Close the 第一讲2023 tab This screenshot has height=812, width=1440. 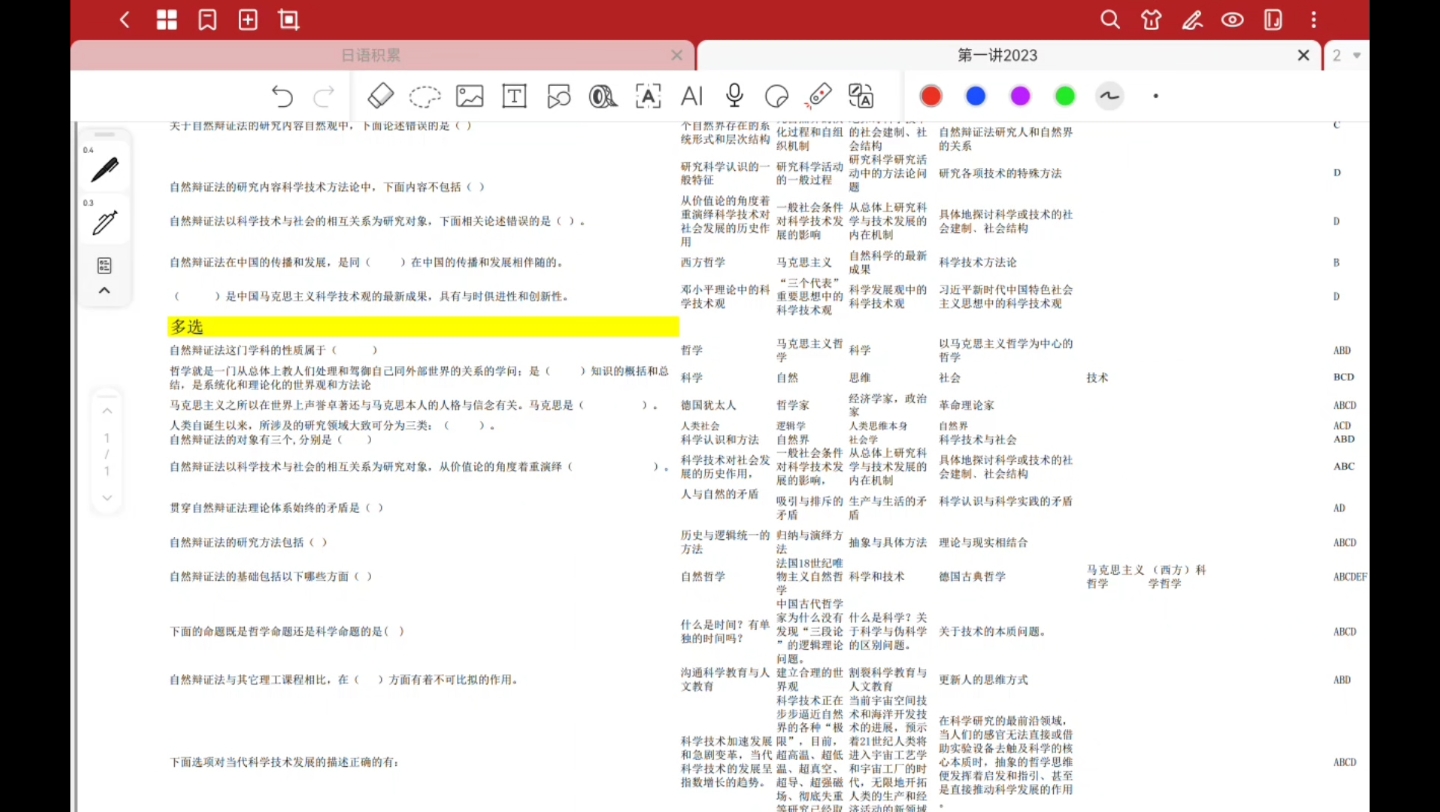pos(1303,55)
